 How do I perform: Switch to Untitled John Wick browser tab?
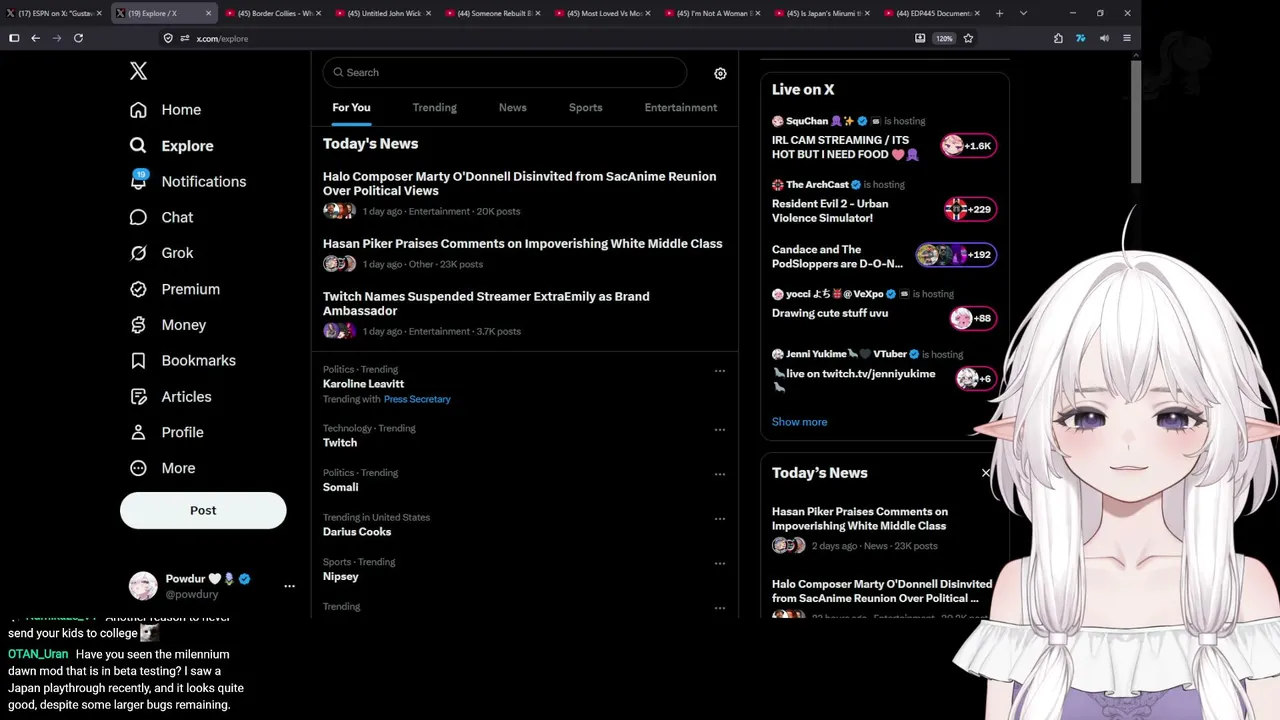click(384, 13)
